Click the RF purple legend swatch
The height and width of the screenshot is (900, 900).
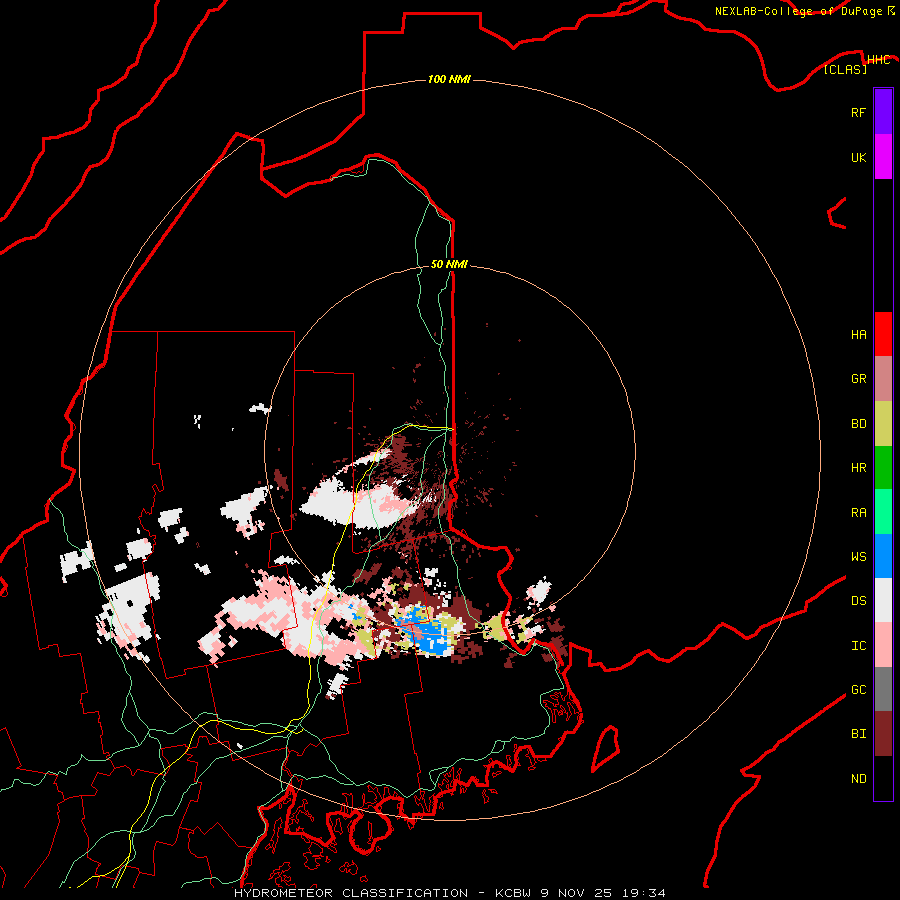tap(883, 112)
